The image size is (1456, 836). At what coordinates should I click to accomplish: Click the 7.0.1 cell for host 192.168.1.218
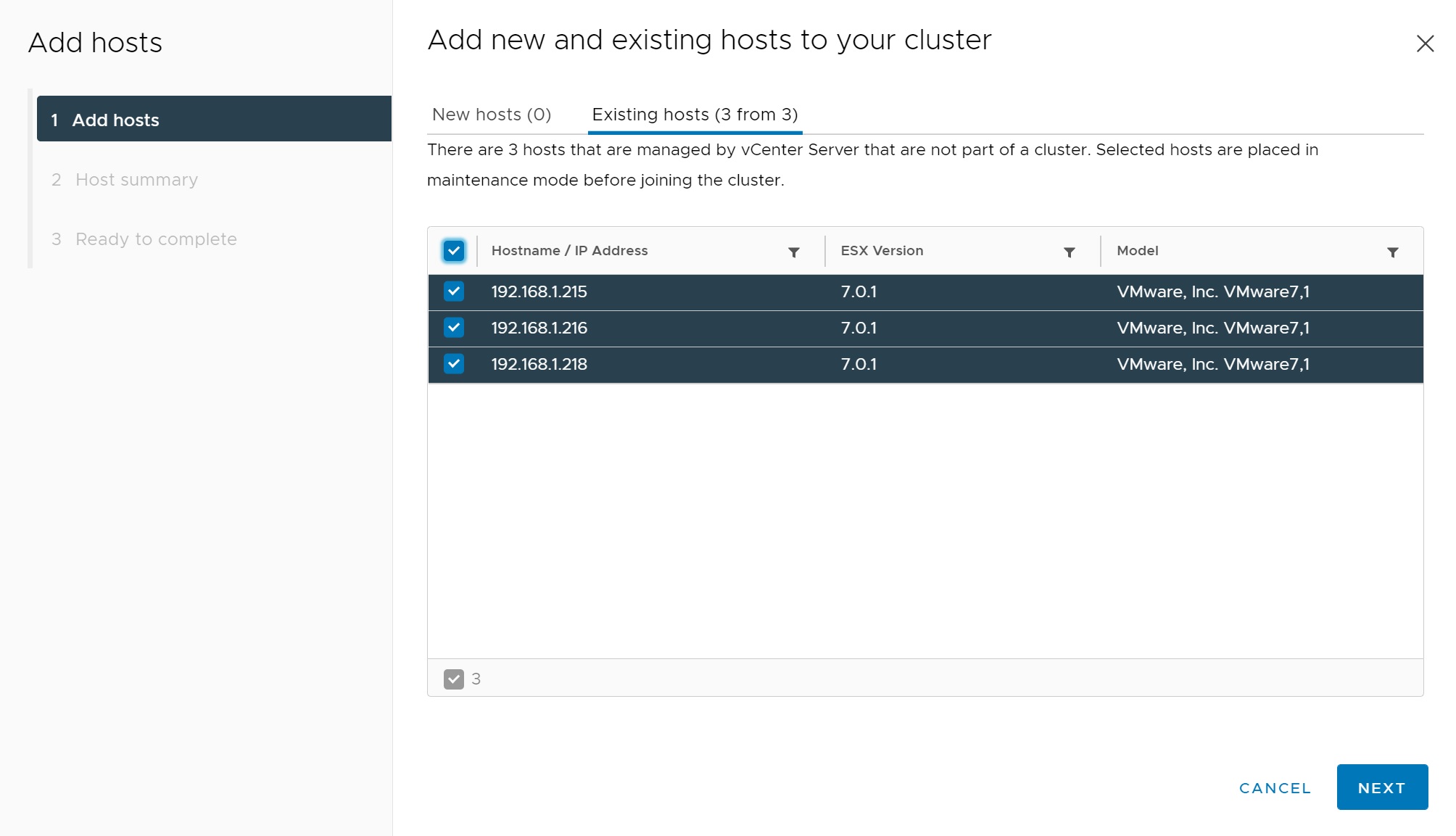point(859,365)
